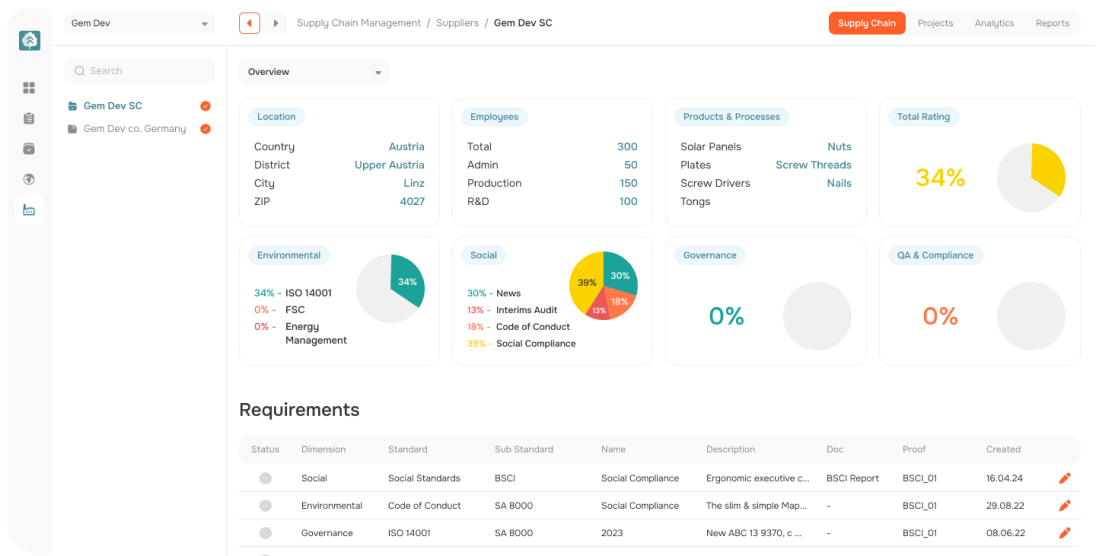Select the factory icon in sidebar
This screenshot has height=556, width=1096.
[29, 210]
